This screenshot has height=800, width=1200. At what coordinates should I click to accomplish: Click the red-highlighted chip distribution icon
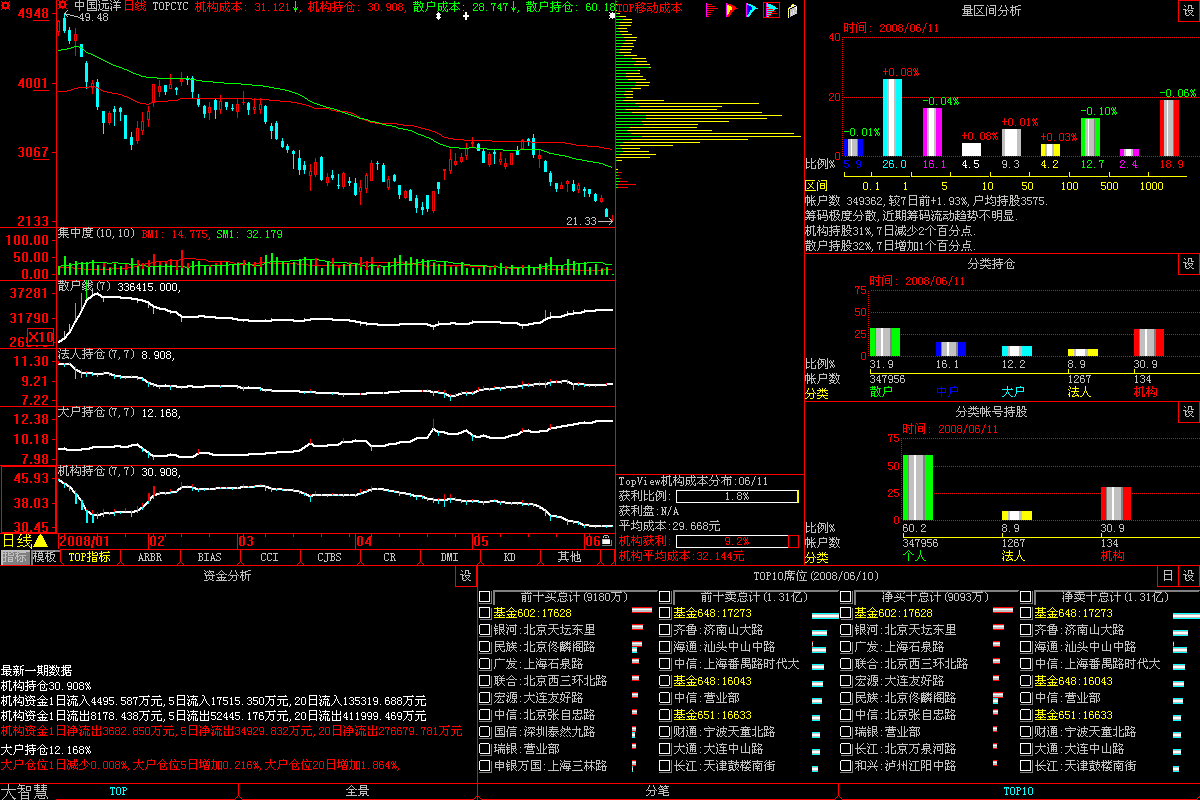point(771,10)
